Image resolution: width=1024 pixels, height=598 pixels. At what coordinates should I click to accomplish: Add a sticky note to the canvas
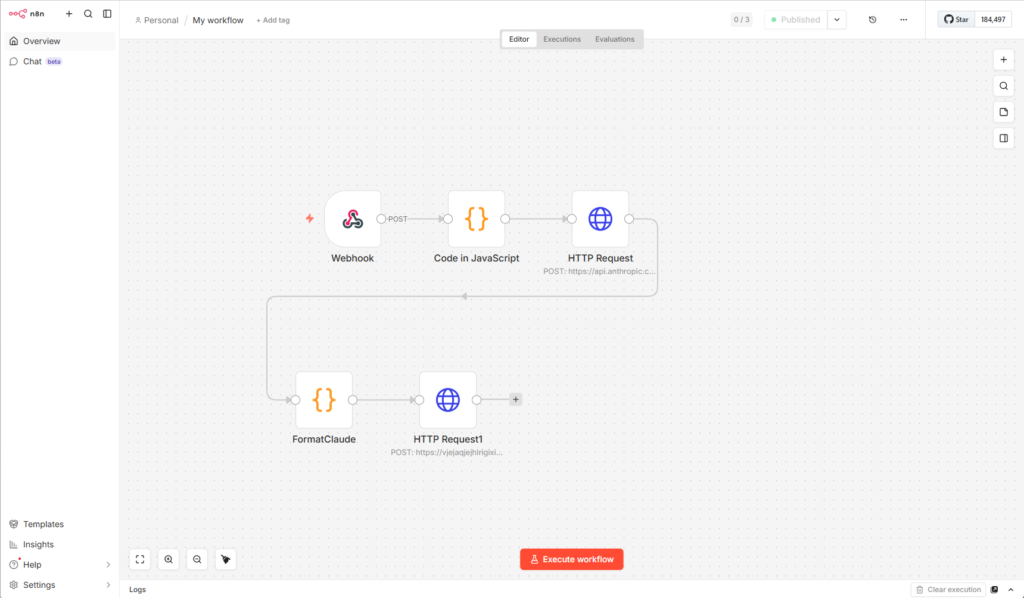(x=1003, y=112)
